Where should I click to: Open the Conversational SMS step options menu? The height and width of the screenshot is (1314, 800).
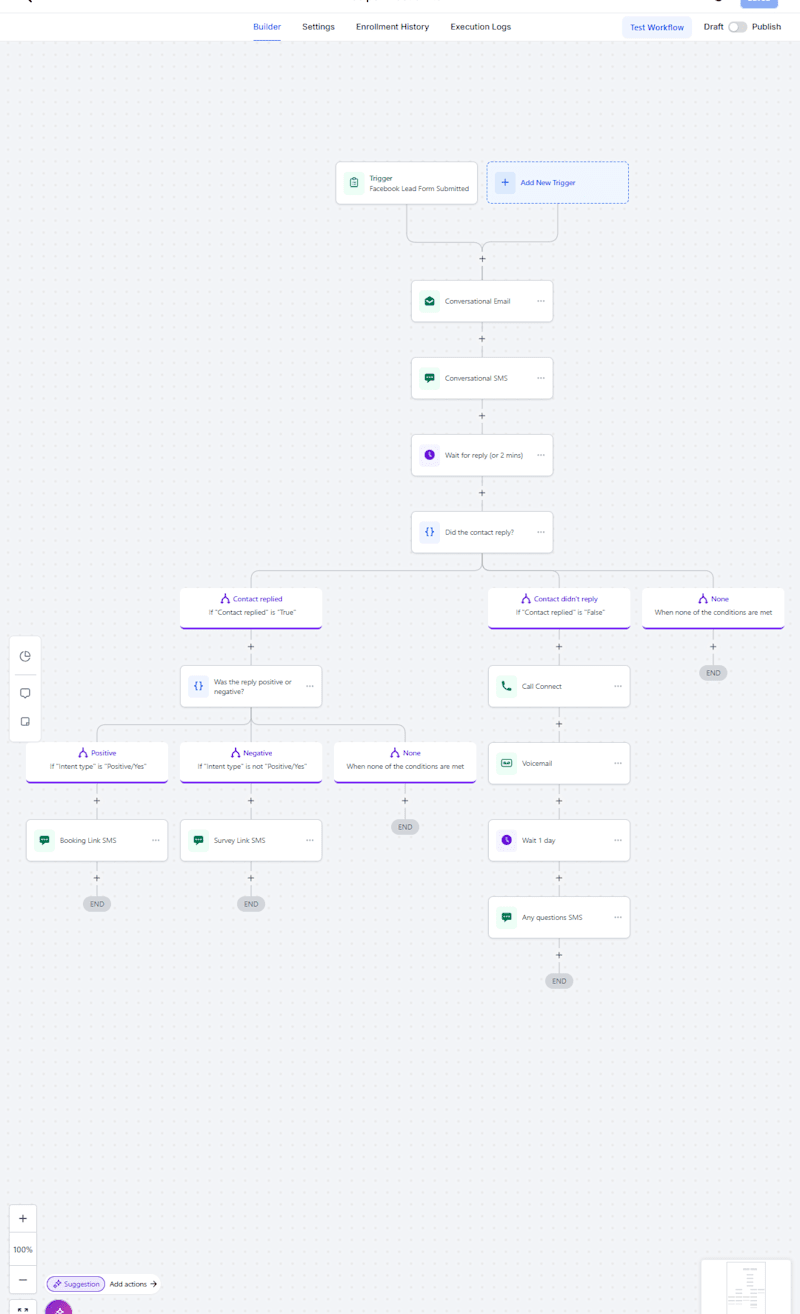pyautogui.click(x=541, y=378)
